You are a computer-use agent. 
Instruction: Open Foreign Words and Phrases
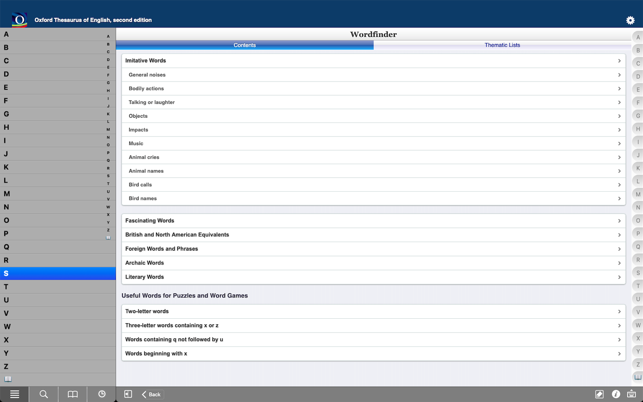point(374,249)
